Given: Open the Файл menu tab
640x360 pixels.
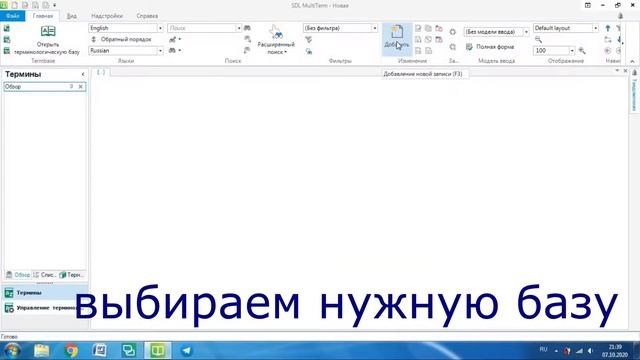Looking at the screenshot, I should click(13, 16).
